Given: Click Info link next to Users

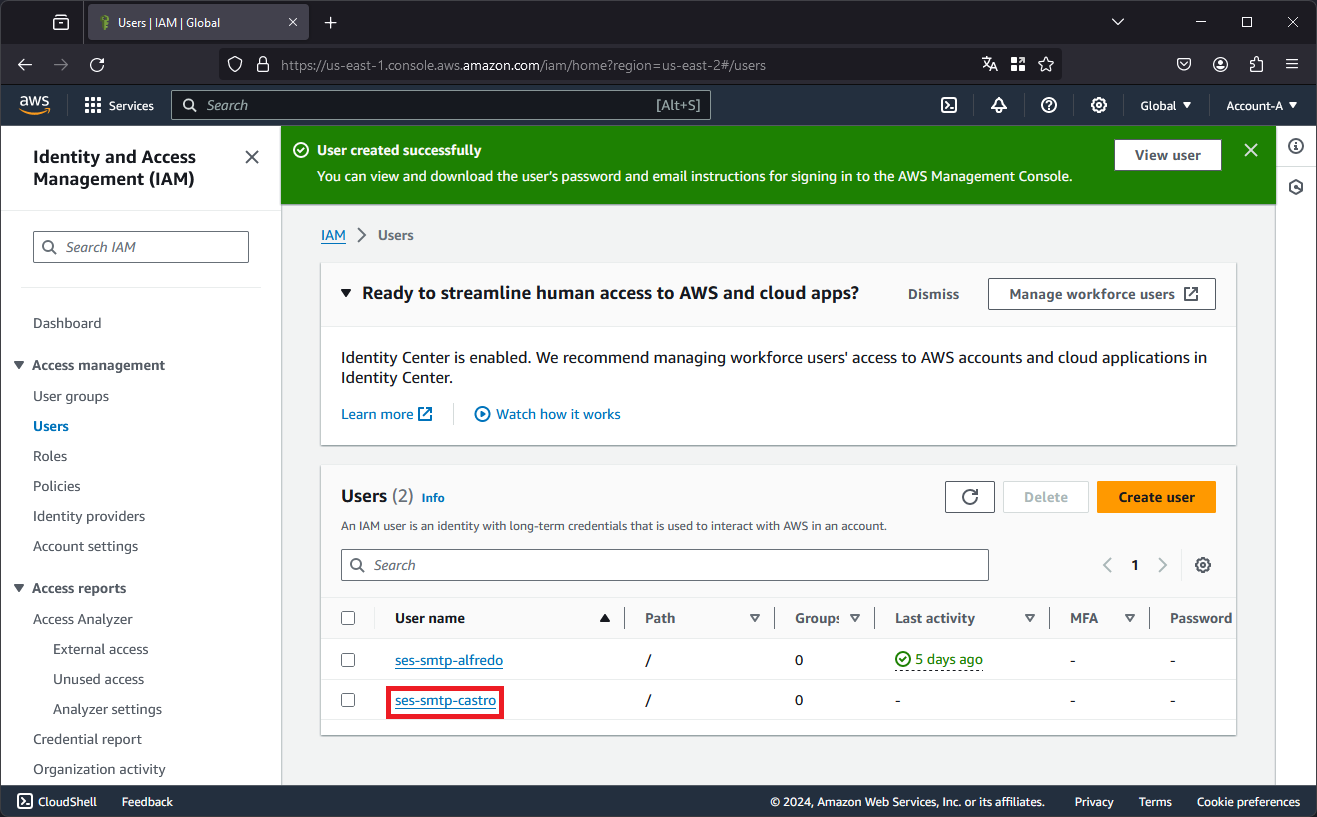Looking at the screenshot, I should click(433, 498).
